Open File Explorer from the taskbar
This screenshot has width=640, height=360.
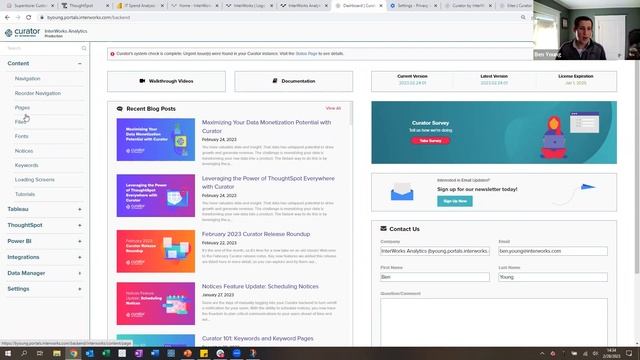click(57, 353)
